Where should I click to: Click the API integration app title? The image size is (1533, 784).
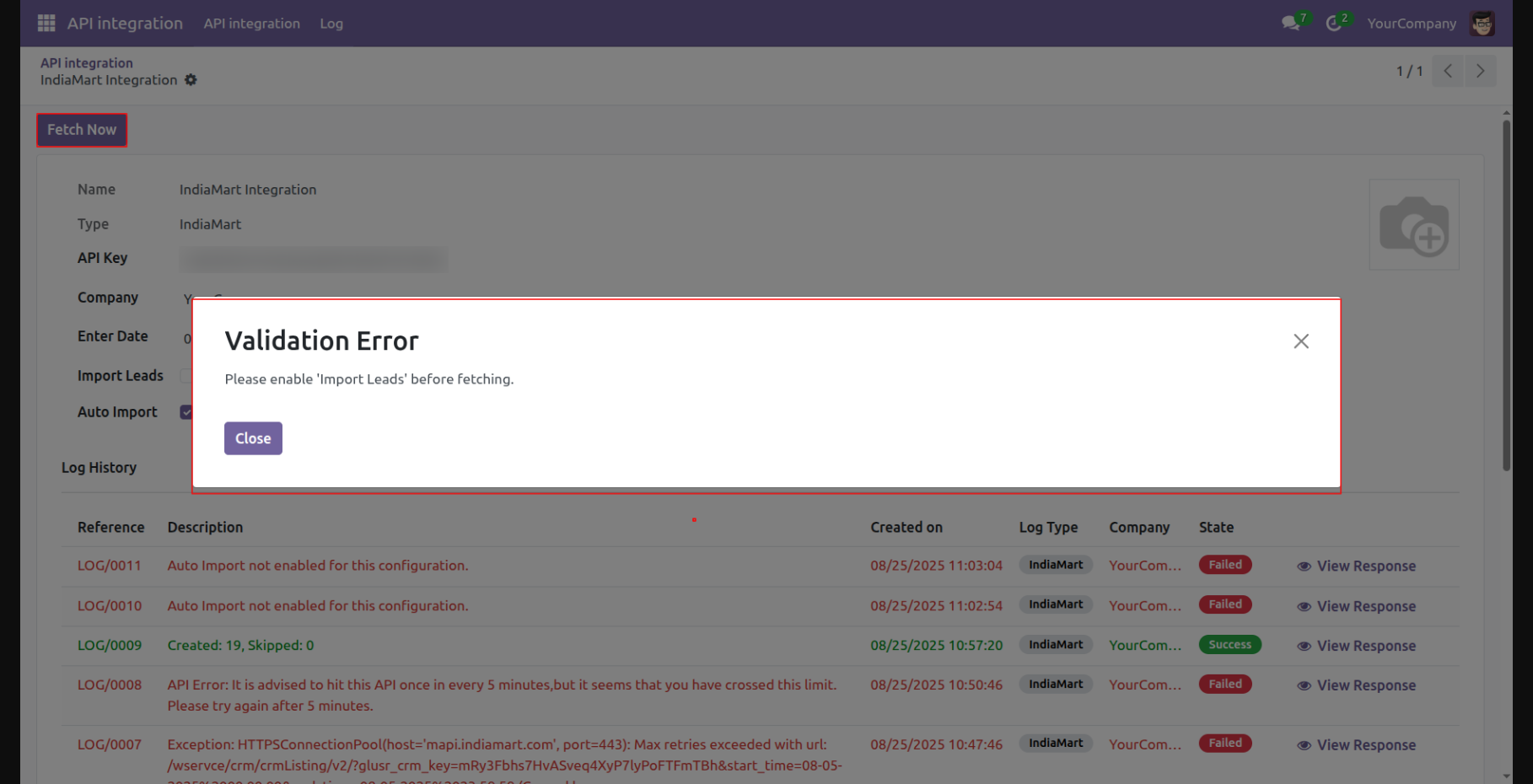coord(125,24)
